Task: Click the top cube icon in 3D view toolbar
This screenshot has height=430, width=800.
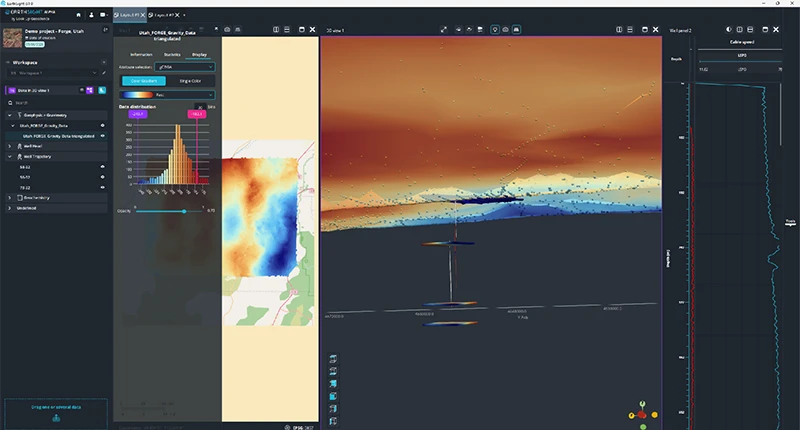Action: point(333,359)
